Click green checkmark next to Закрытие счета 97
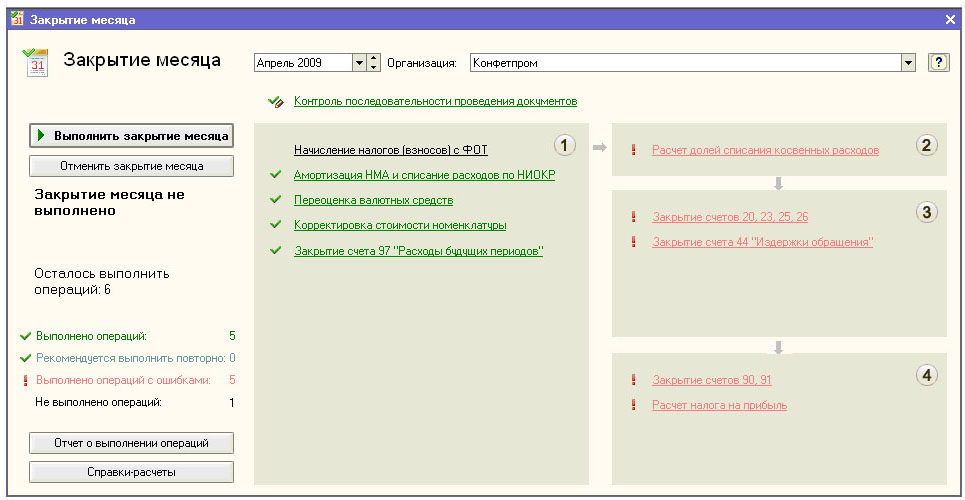Viewport: 965px width, 500px height. pyautogui.click(x=276, y=251)
